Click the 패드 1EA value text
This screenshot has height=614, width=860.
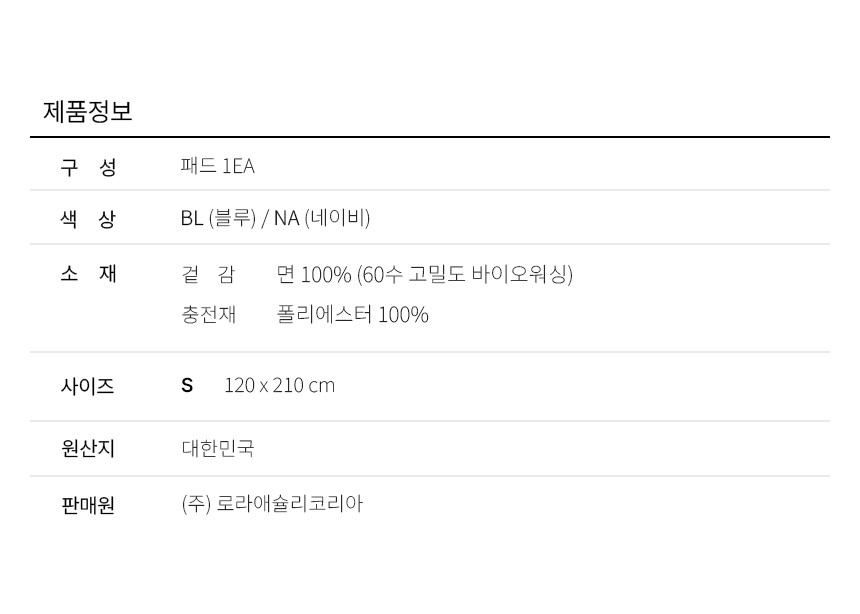[217, 166]
